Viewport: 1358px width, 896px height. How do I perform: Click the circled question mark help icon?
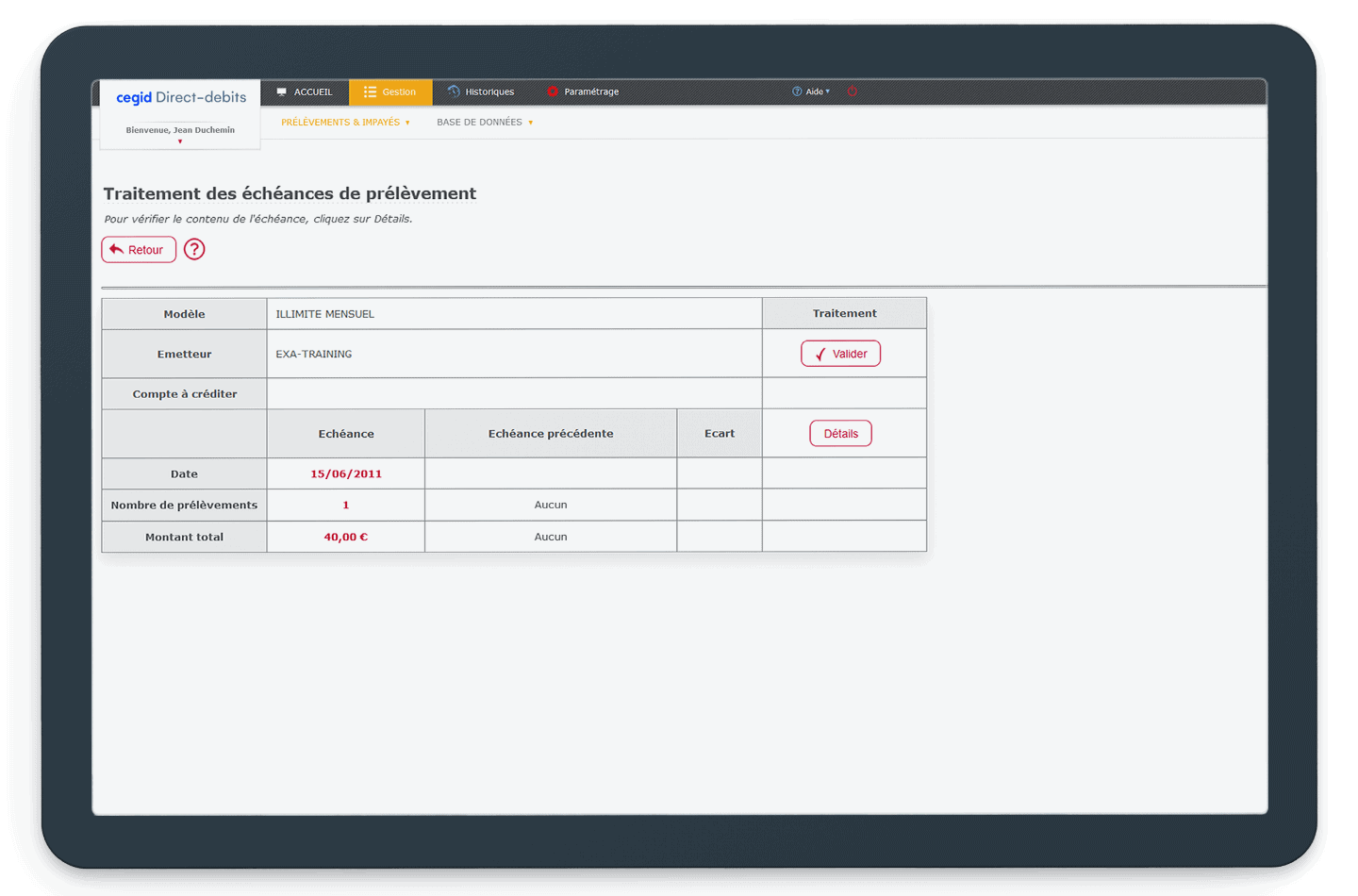[194, 250]
